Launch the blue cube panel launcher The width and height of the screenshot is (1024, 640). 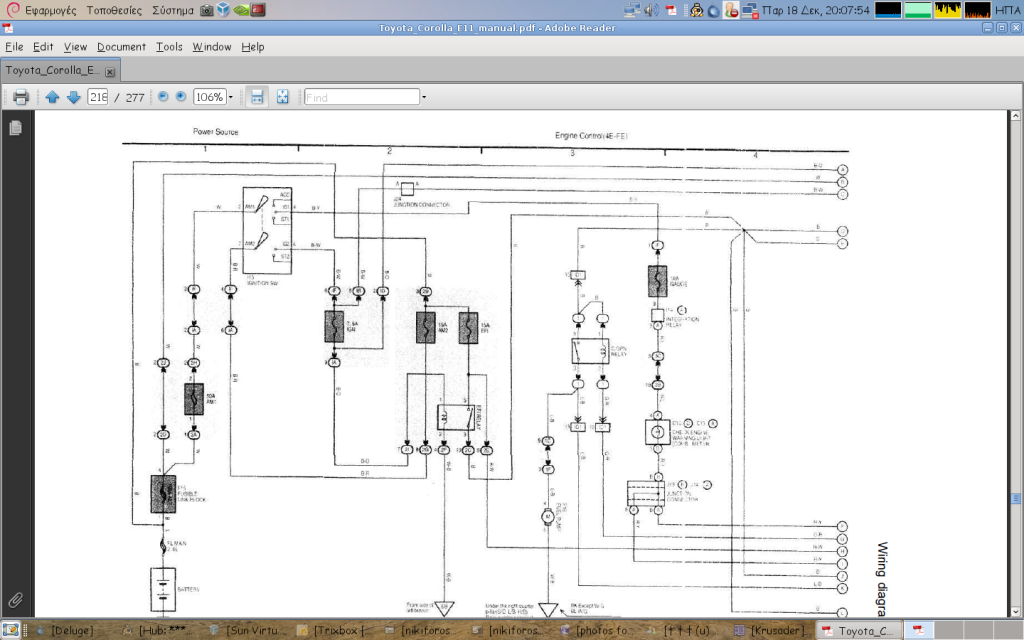pos(223,10)
